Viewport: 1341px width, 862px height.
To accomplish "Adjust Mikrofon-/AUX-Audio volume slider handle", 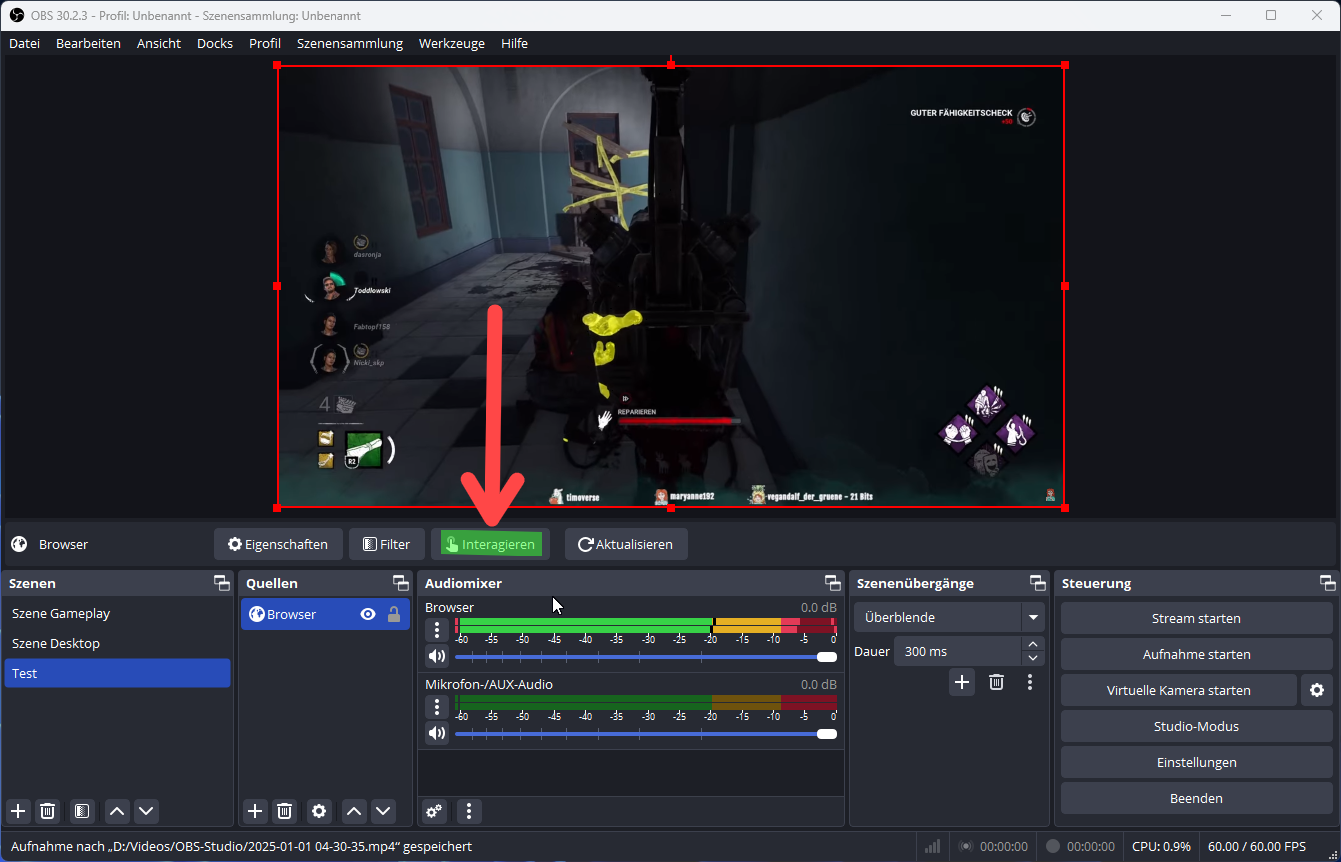I will click(827, 734).
